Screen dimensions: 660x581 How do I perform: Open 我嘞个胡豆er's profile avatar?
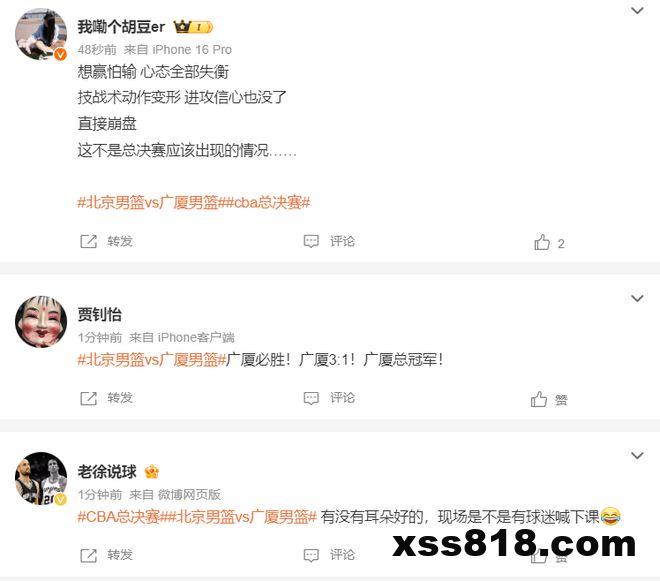tap(41, 34)
